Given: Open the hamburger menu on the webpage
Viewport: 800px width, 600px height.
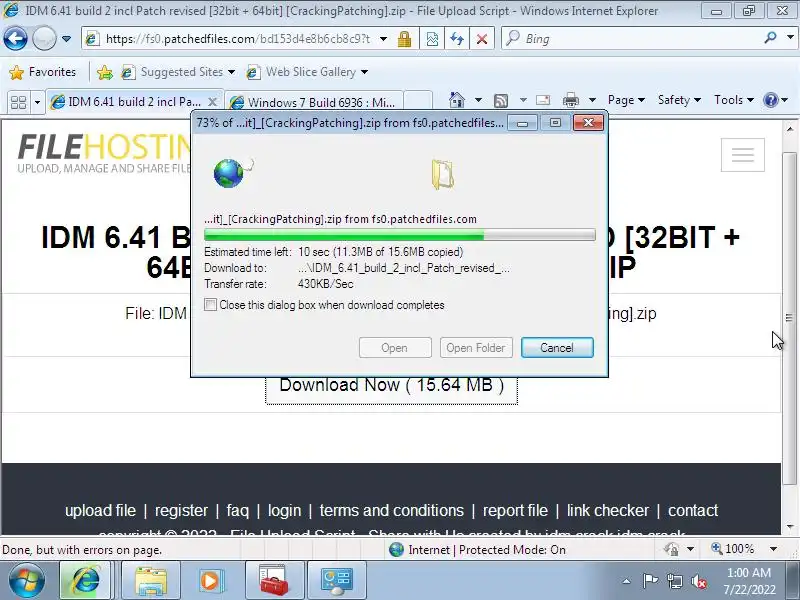Looking at the screenshot, I should pyautogui.click(x=742, y=155).
